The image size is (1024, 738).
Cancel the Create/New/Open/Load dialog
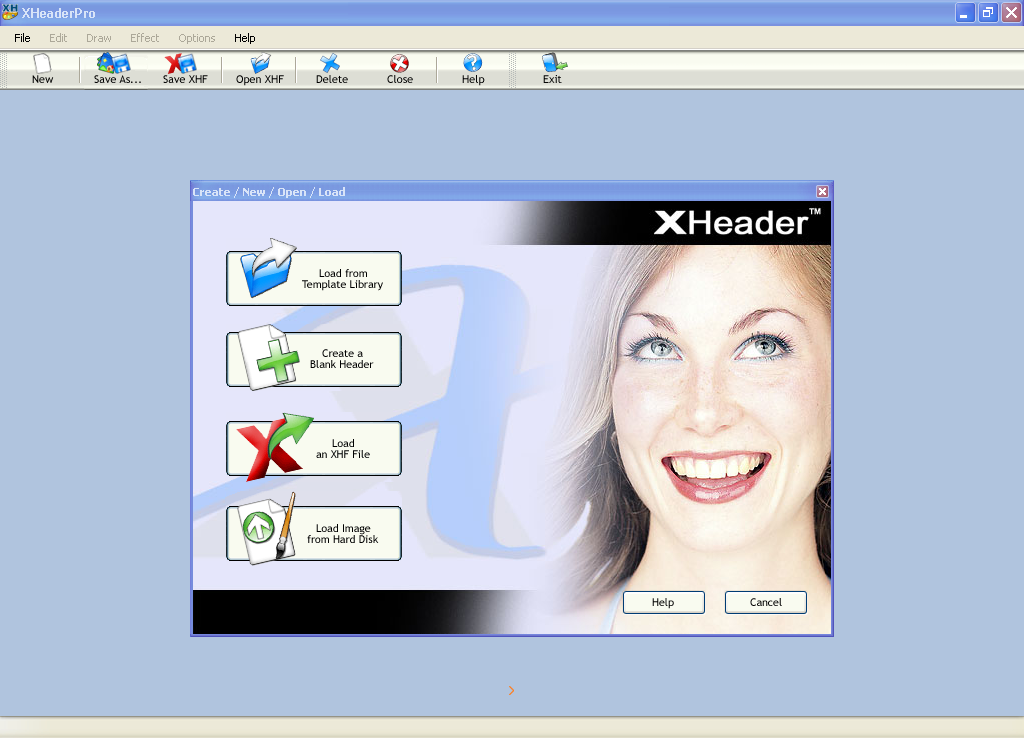tap(765, 602)
